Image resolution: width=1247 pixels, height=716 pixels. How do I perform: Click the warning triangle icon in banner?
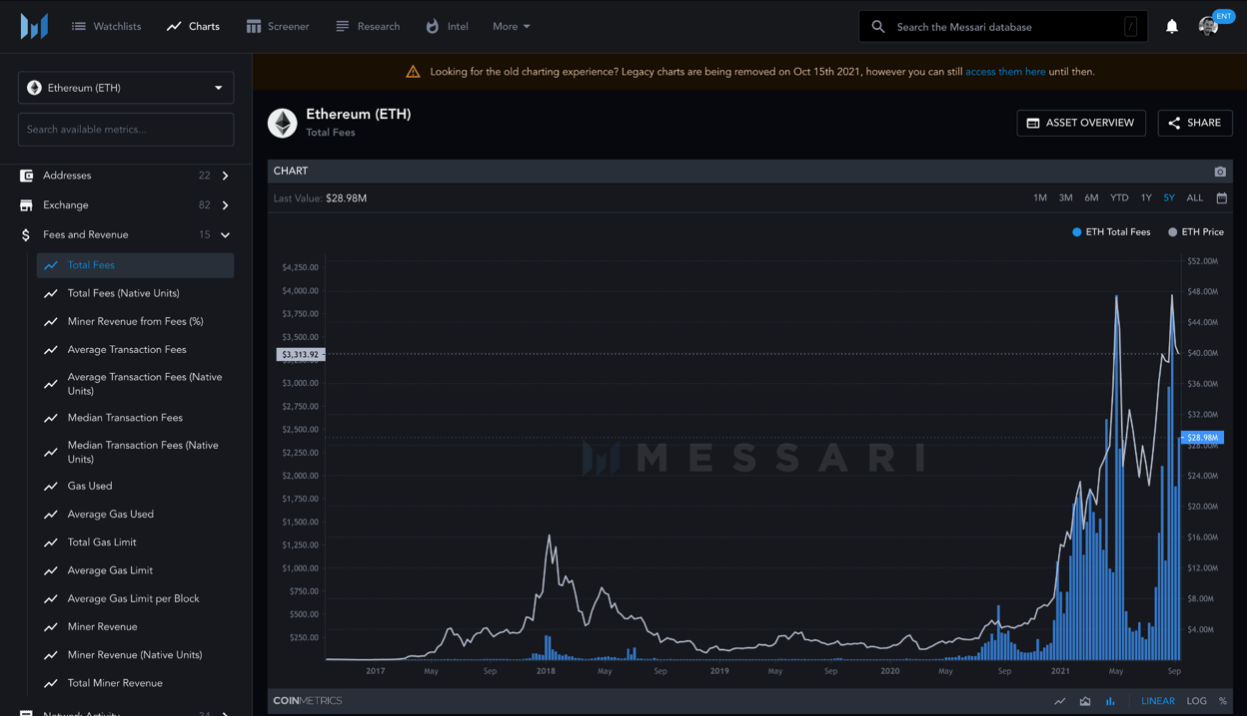[x=413, y=72]
